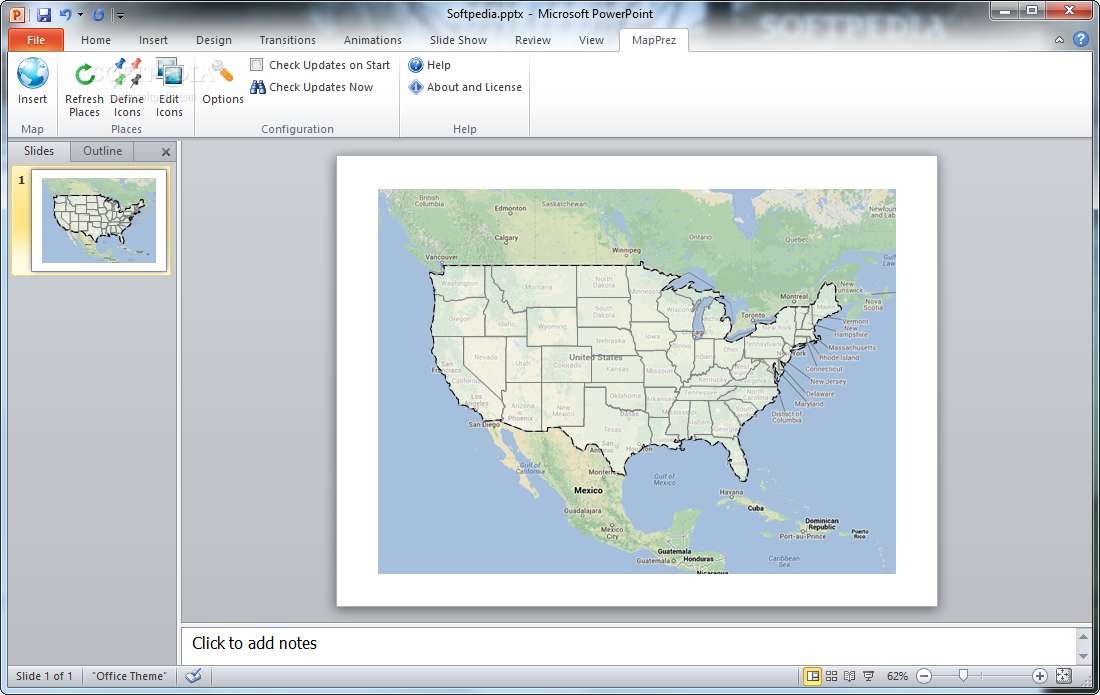Screen dimensions: 1100x695
Task: Switch to Normal view icon
Action: click(x=812, y=676)
